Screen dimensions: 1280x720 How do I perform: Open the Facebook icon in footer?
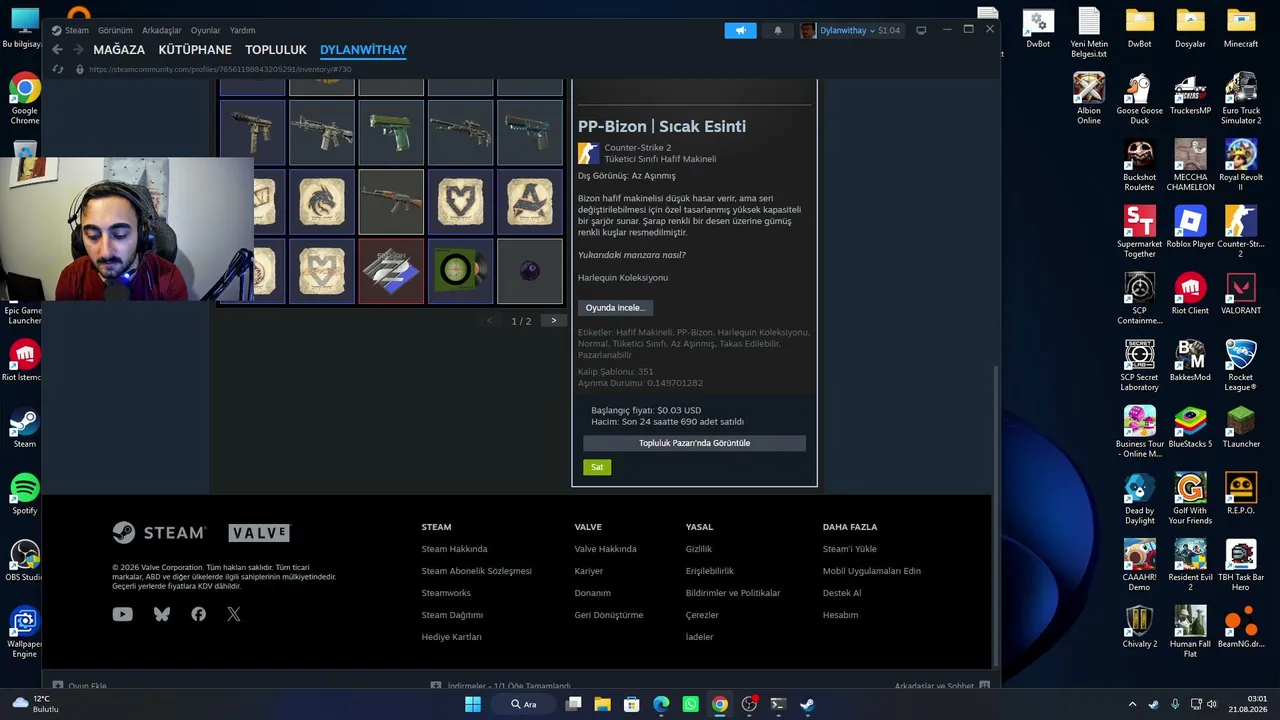tap(198, 614)
